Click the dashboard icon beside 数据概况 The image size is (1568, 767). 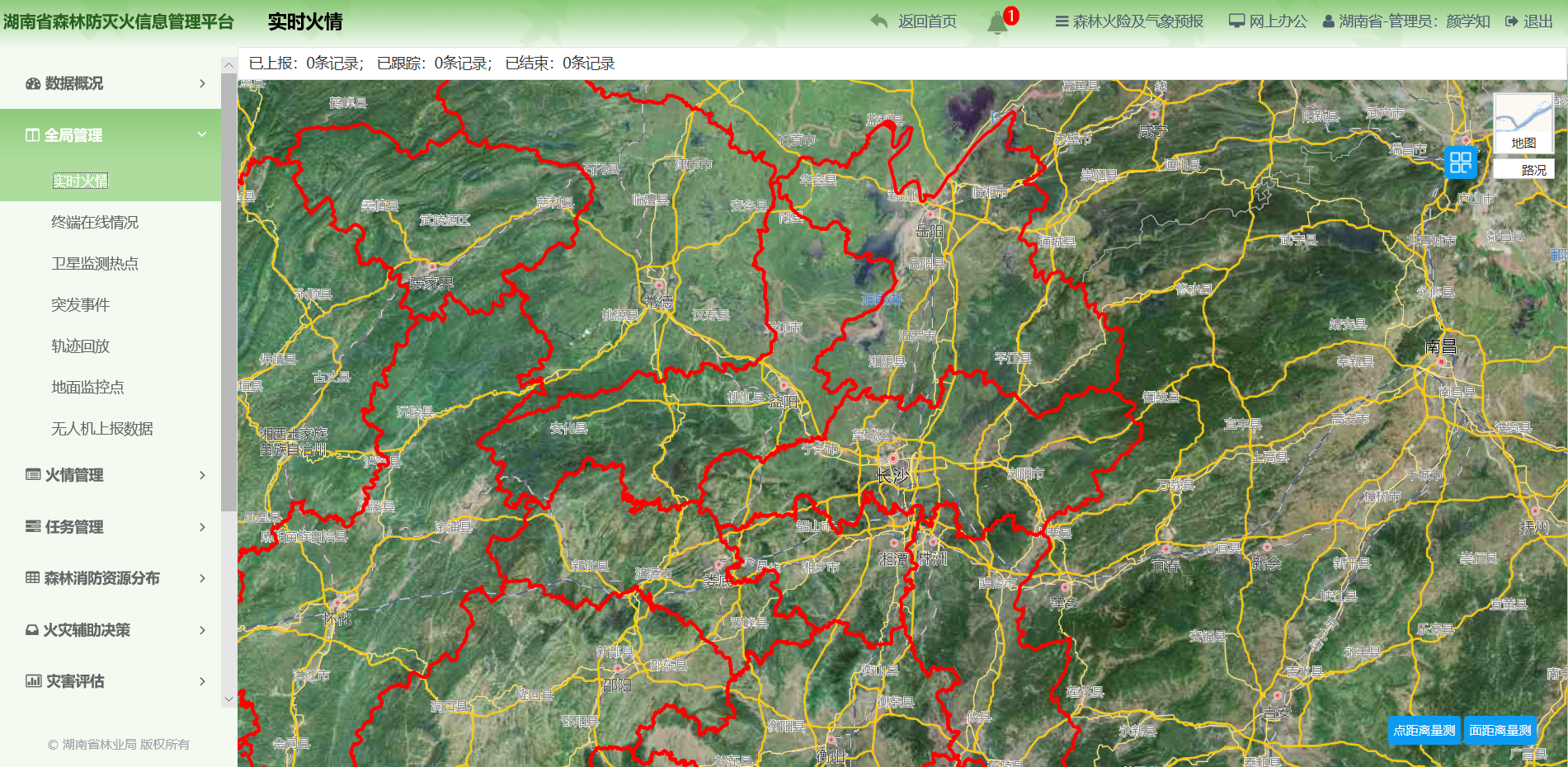click(x=33, y=83)
